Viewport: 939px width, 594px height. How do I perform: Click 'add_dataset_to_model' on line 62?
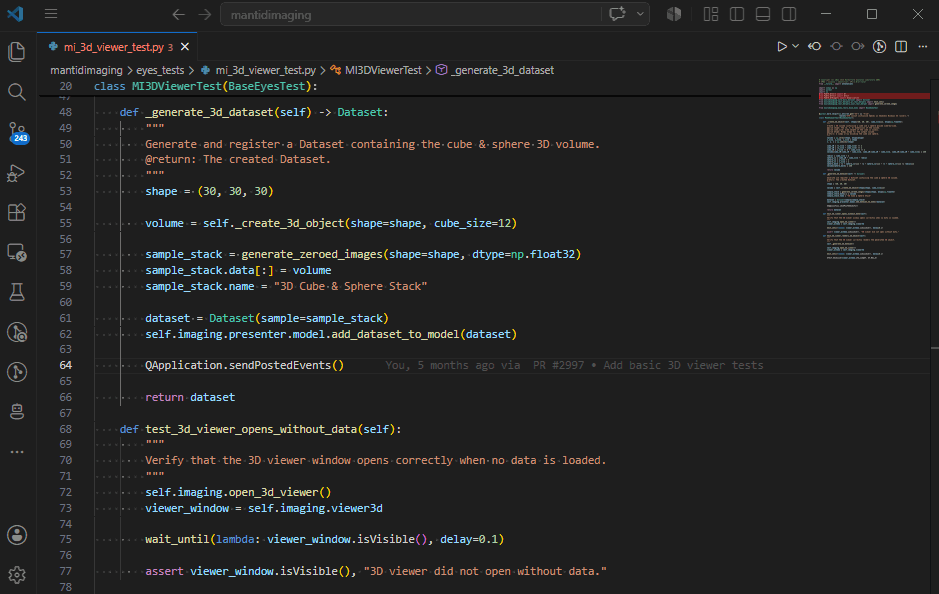395,334
